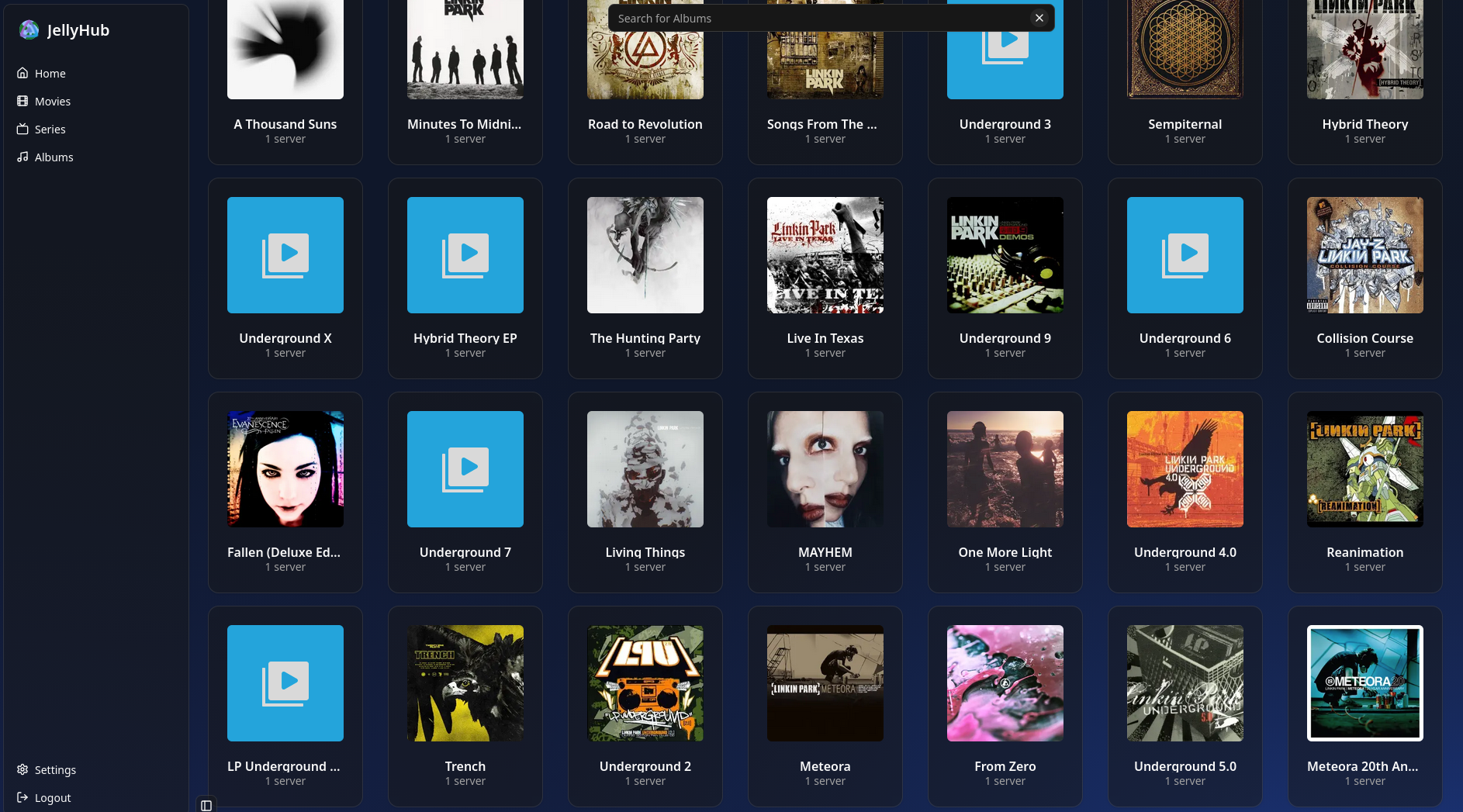
Task: Click the "Collision Course" title text
Action: point(1365,338)
